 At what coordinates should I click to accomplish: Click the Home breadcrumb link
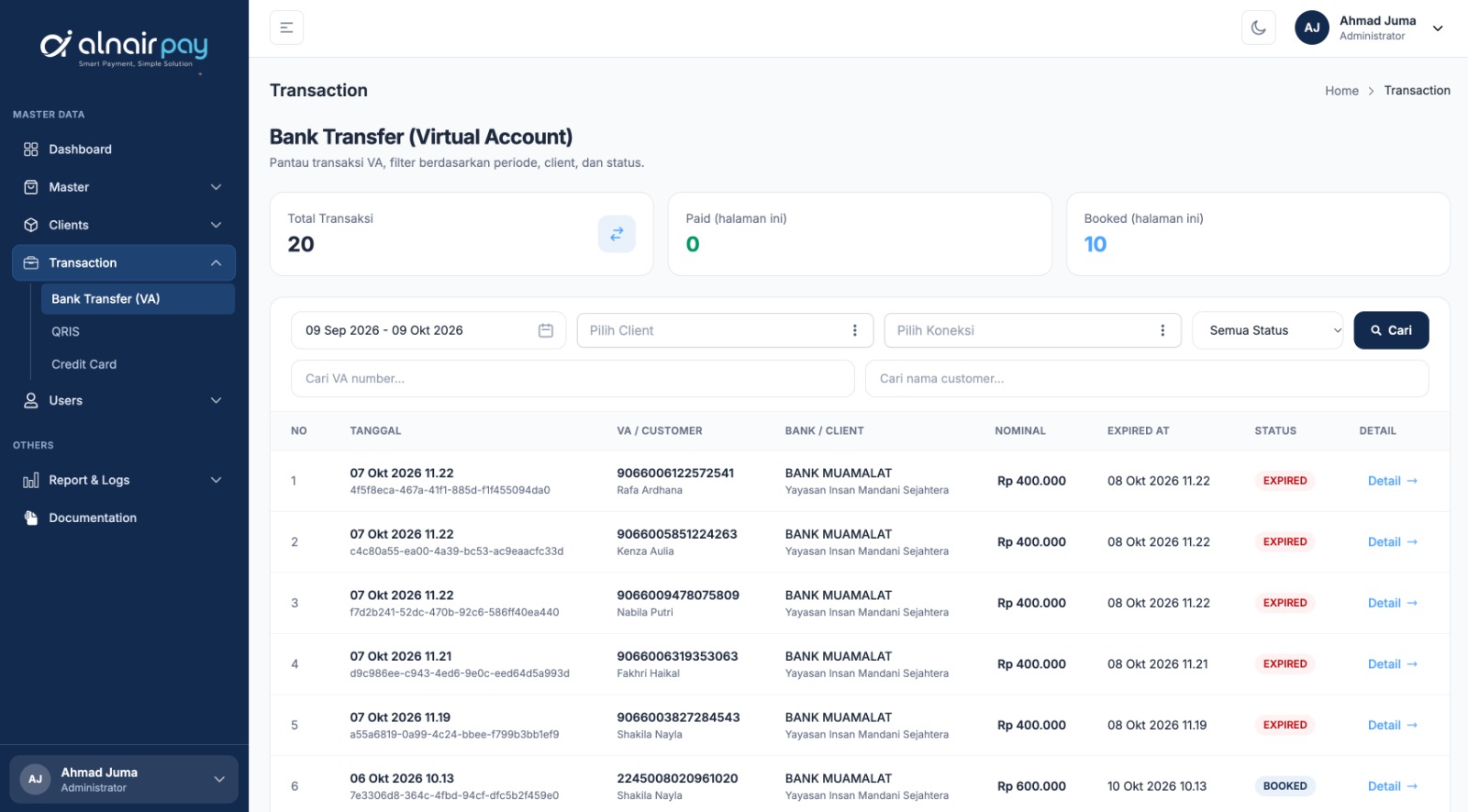pyautogui.click(x=1341, y=91)
